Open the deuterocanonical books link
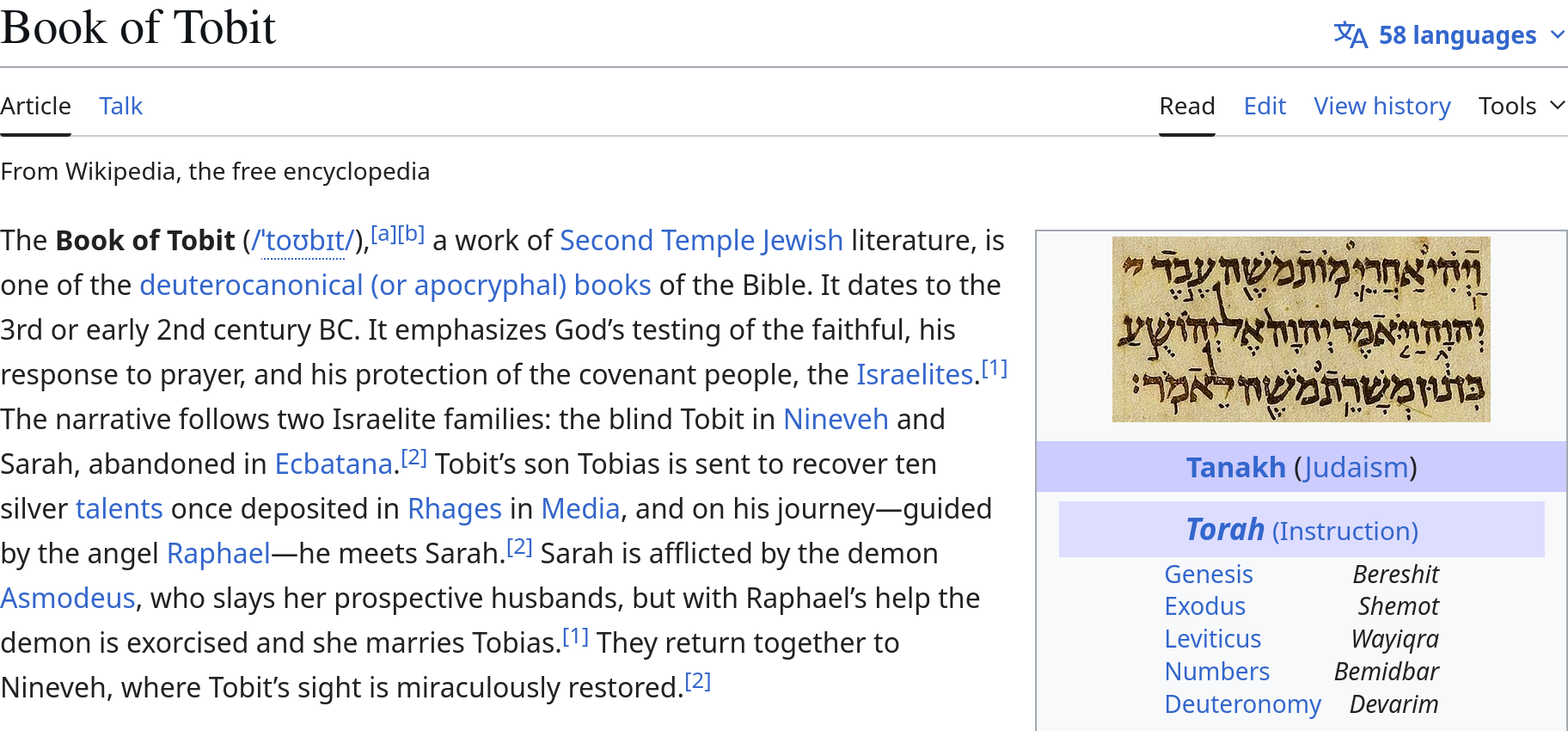Viewport: 1568px width, 731px height. (395, 285)
